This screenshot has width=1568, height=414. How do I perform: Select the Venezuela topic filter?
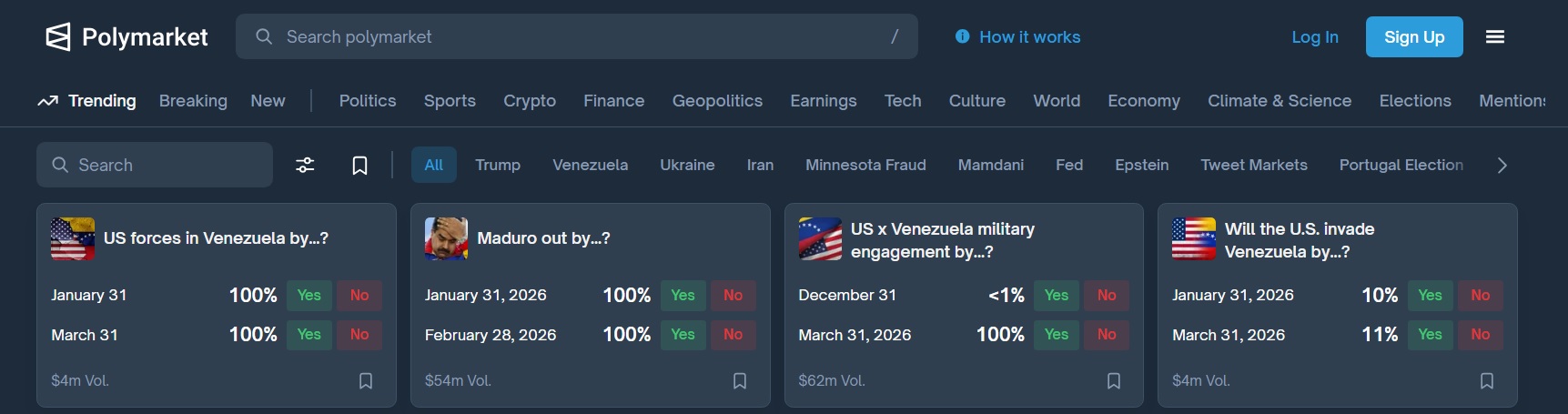590,165
